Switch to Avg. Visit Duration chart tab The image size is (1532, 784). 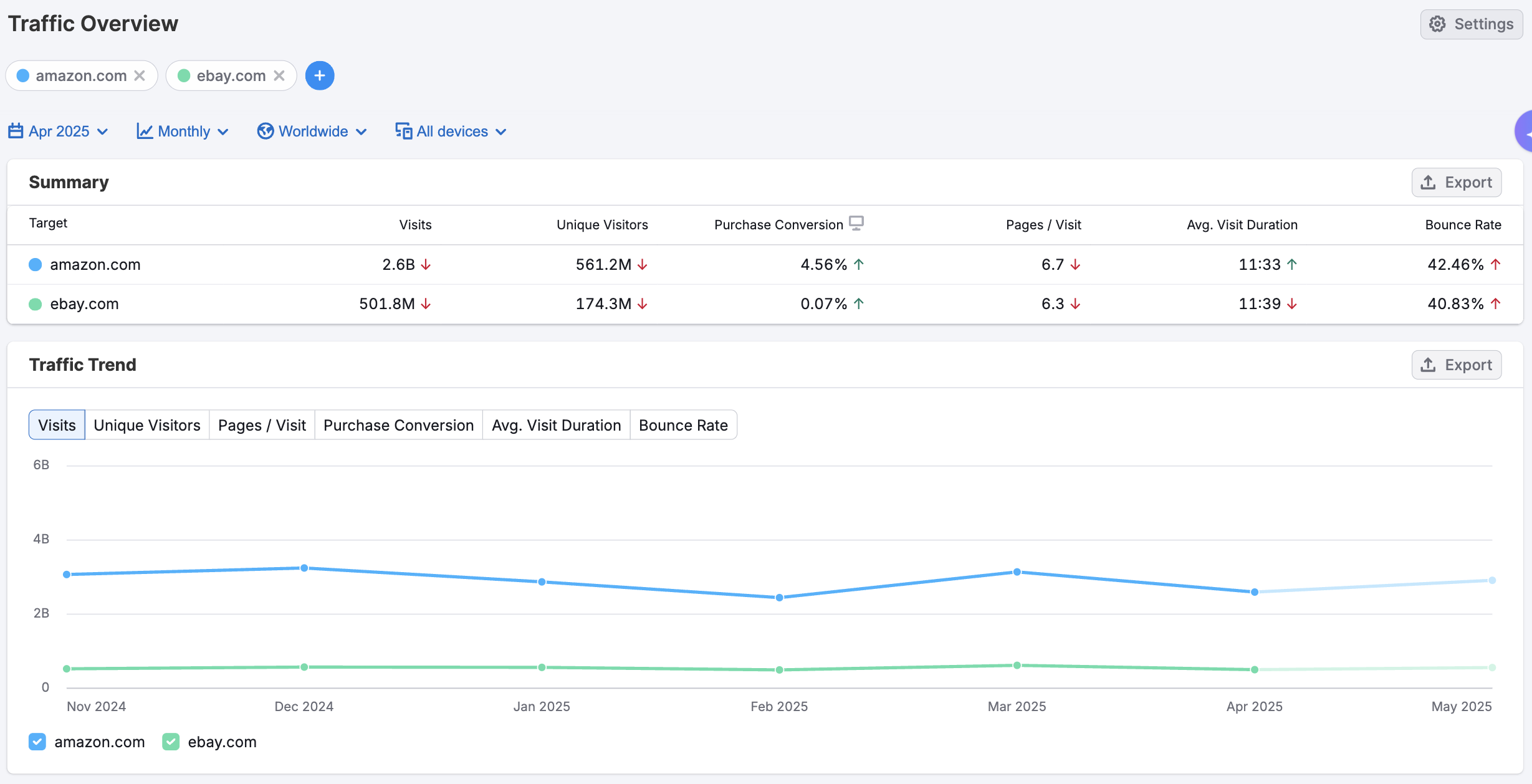tap(557, 425)
